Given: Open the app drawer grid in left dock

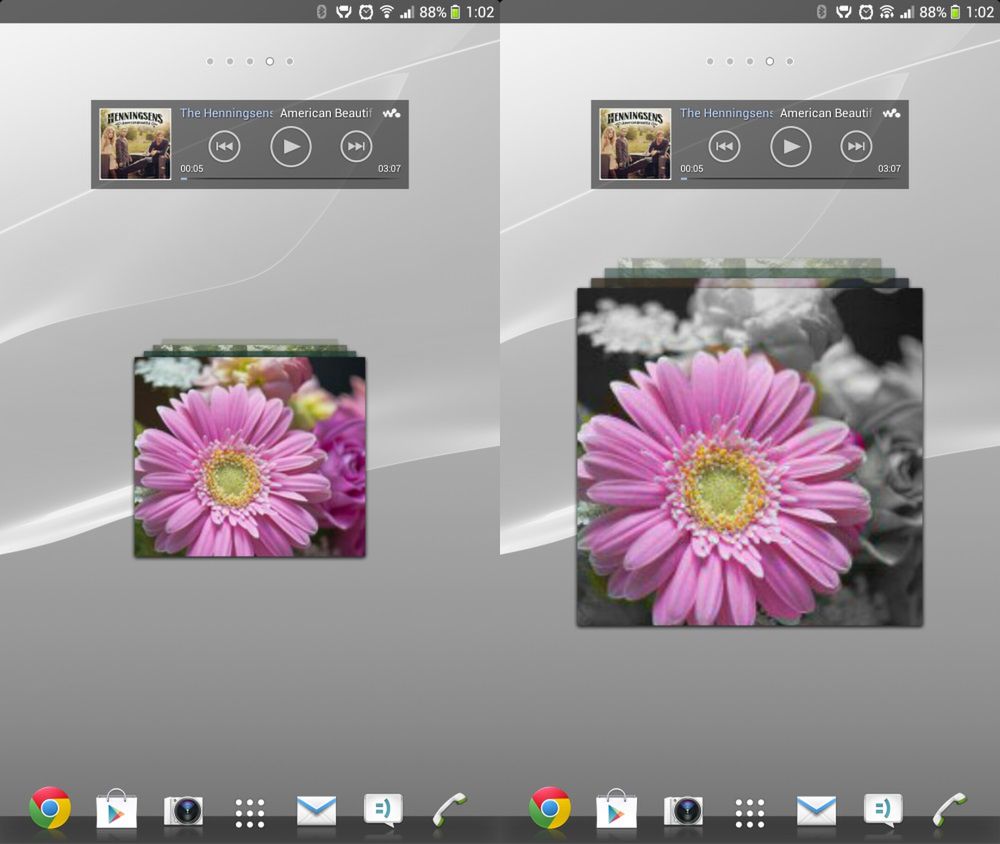Looking at the screenshot, I should click(250, 813).
